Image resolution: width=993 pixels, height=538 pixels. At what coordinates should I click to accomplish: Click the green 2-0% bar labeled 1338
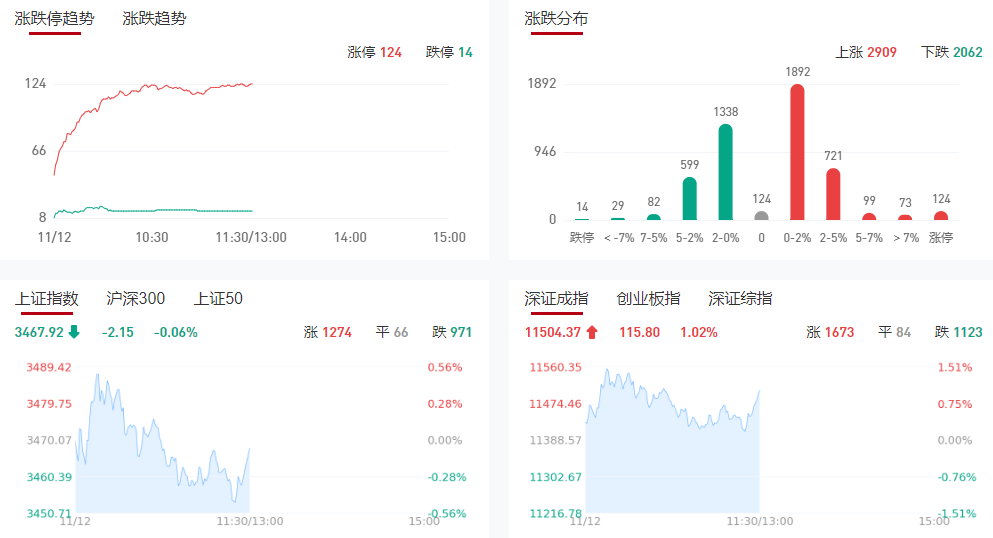(725, 172)
